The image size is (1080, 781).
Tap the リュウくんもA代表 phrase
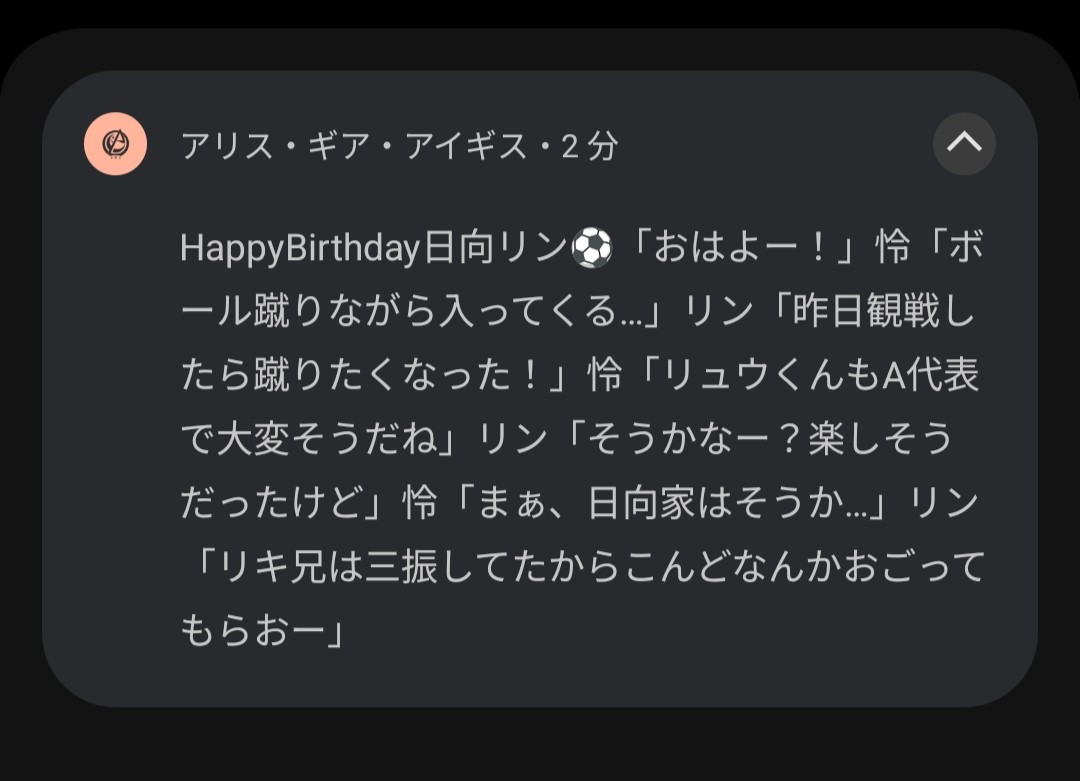pyautogui.click(x=818, y=376)
